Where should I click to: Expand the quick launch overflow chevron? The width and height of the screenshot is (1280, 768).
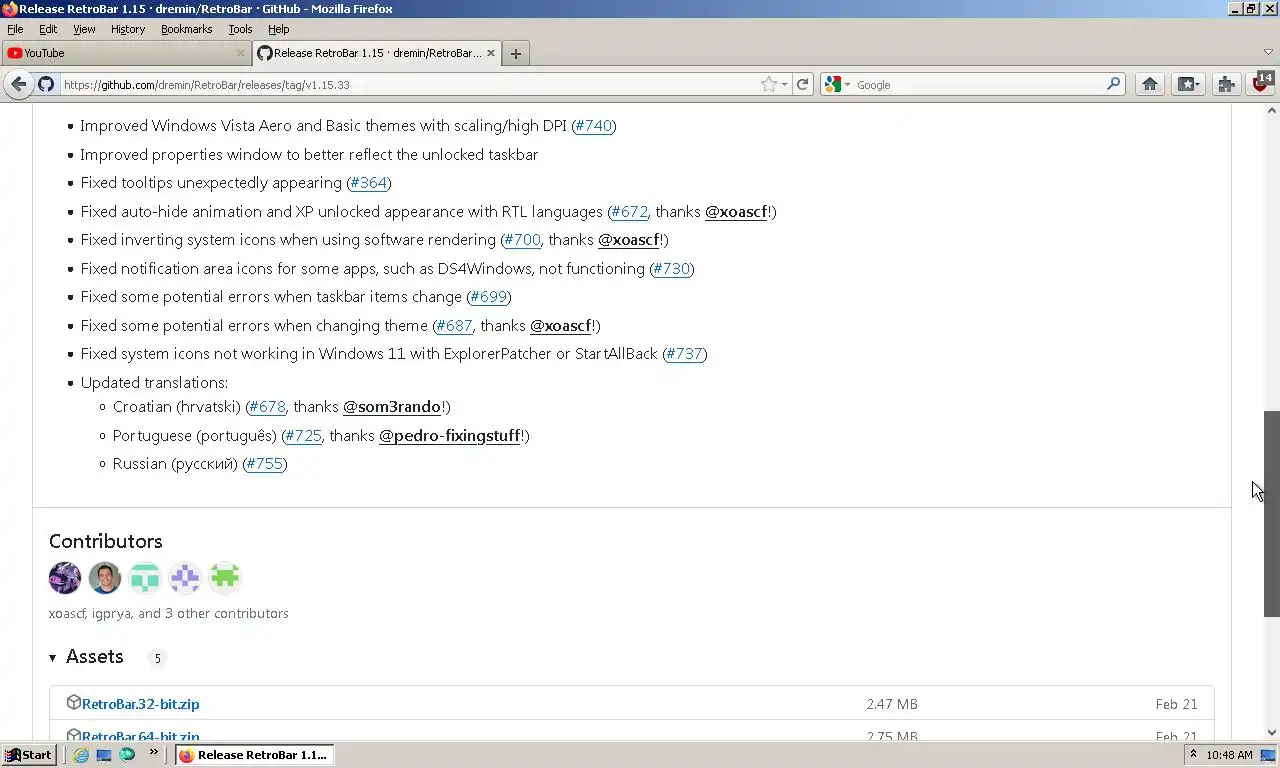click(x=154, y=752)
